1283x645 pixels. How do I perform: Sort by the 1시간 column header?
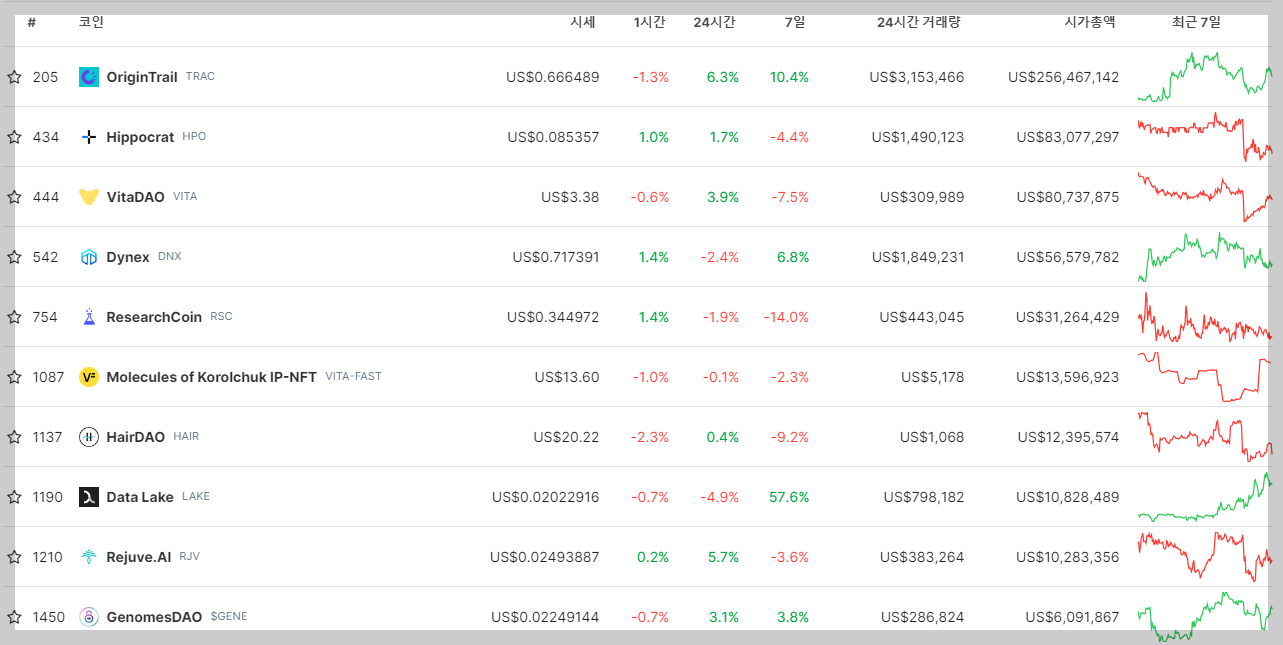(649, 22)
